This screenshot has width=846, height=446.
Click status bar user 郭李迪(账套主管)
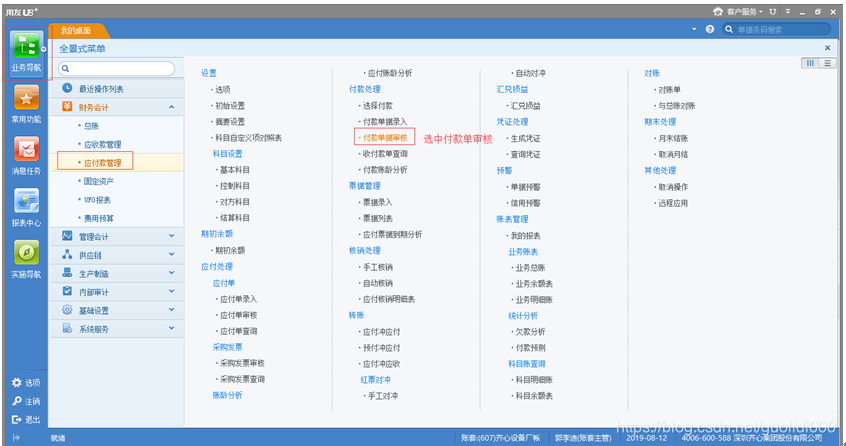point(583,437)
